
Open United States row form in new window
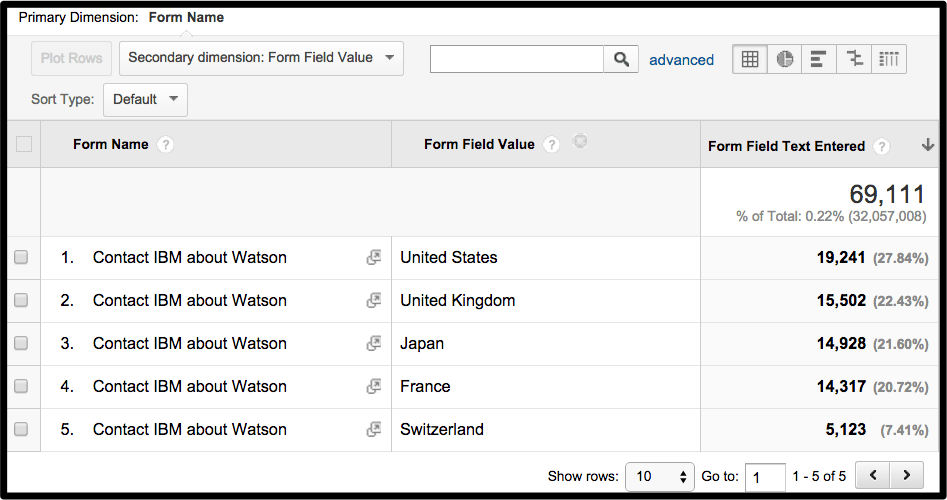click(x=374, y=257)
